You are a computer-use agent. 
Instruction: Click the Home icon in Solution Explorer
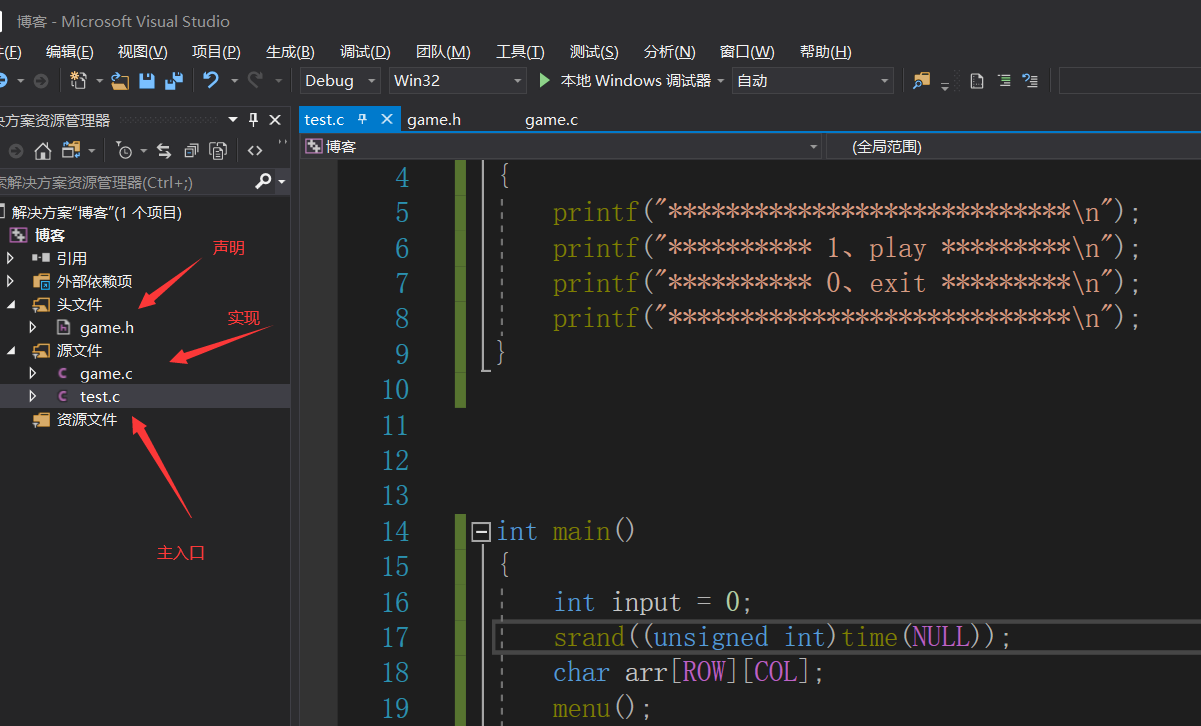click(x=43, y=151)
